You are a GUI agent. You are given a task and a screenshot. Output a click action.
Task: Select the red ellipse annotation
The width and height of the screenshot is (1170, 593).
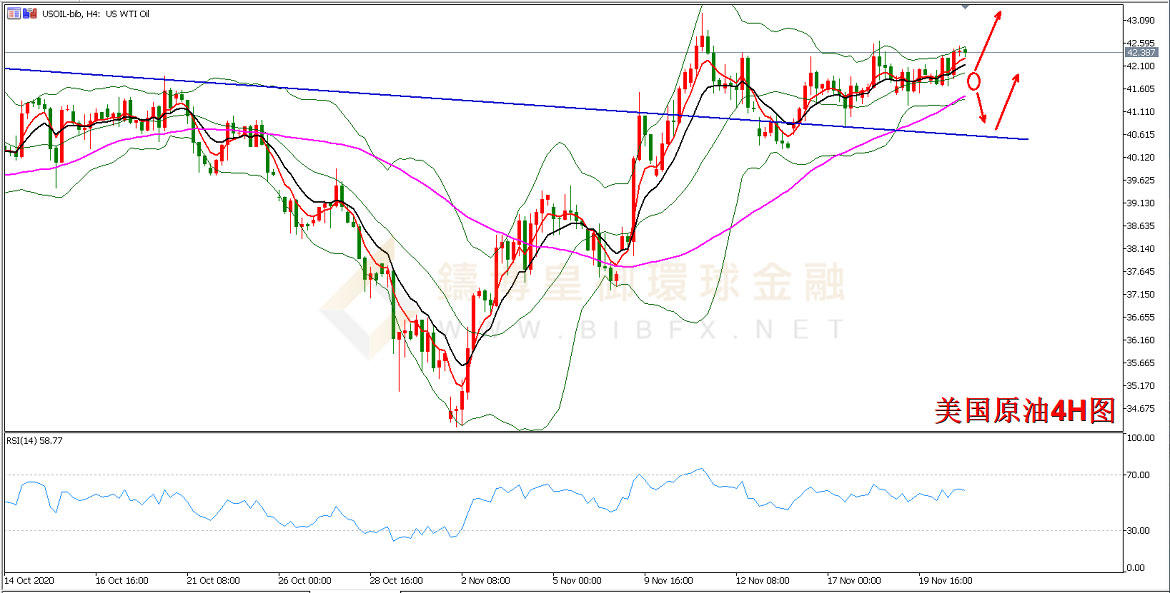tap(973, 80)
